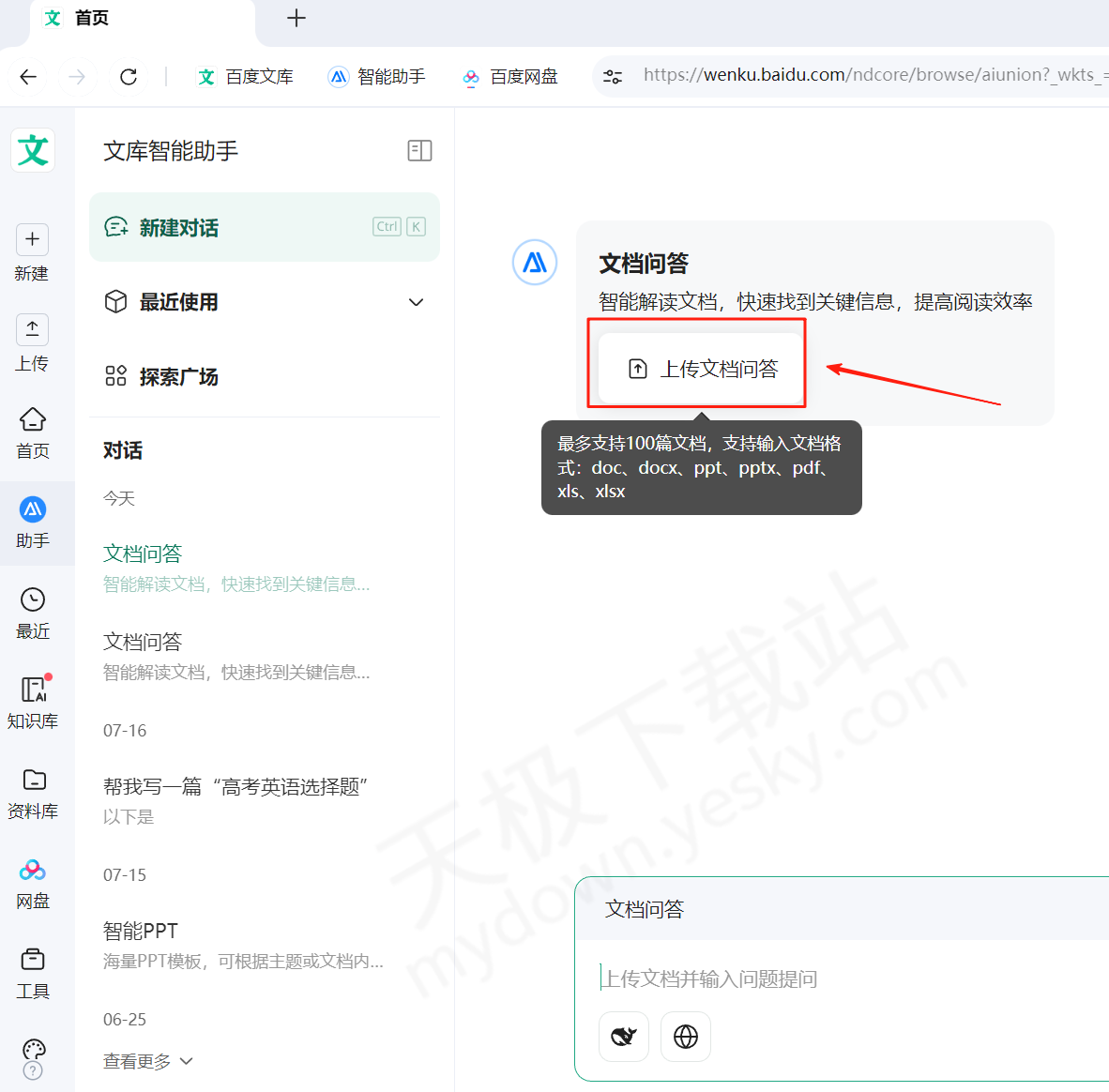Click the 07-16 date label

coord(125,731)
